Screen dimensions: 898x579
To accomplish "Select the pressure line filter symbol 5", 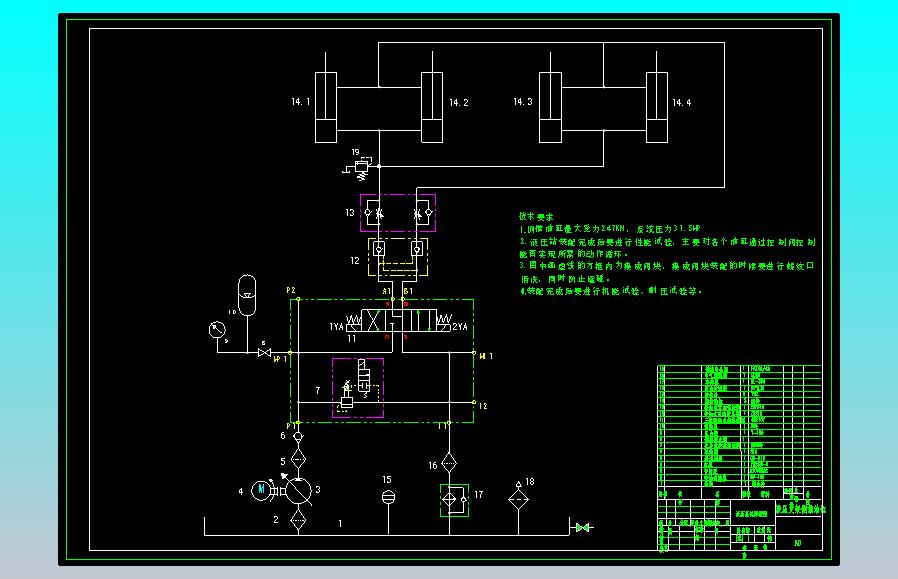I will [x=298, y=459].
